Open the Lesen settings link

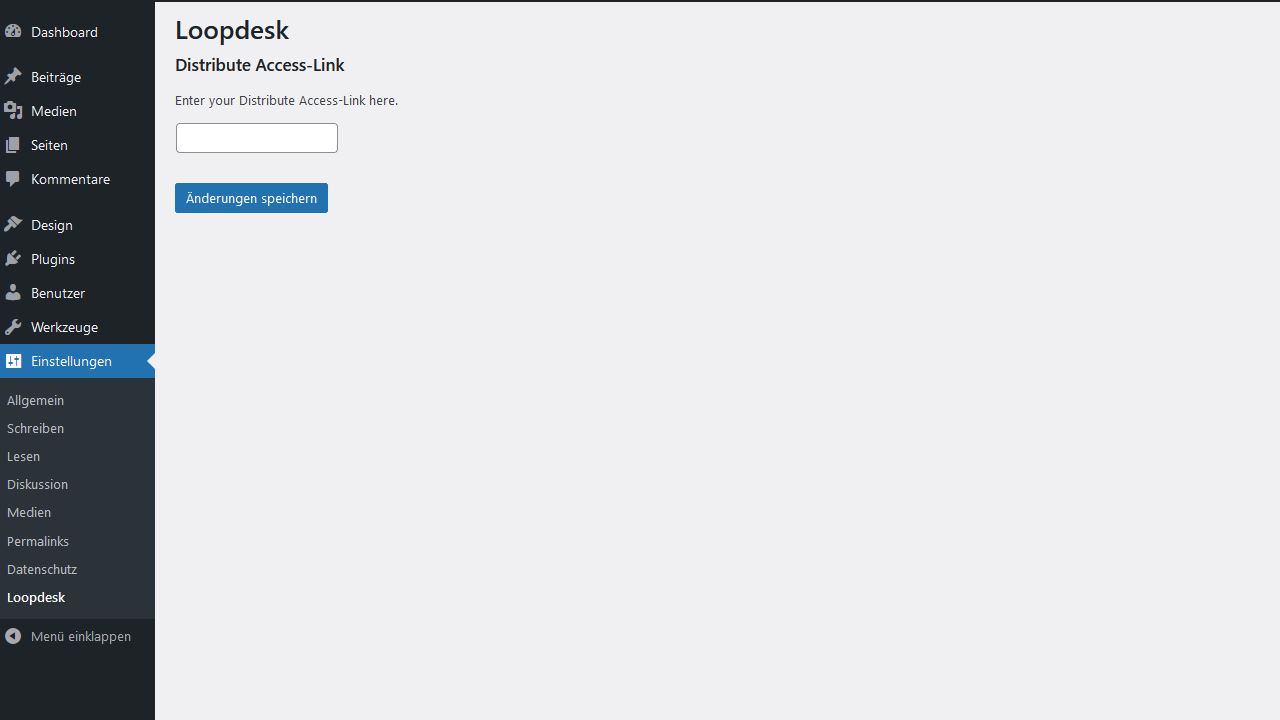(x=23, y=456)
